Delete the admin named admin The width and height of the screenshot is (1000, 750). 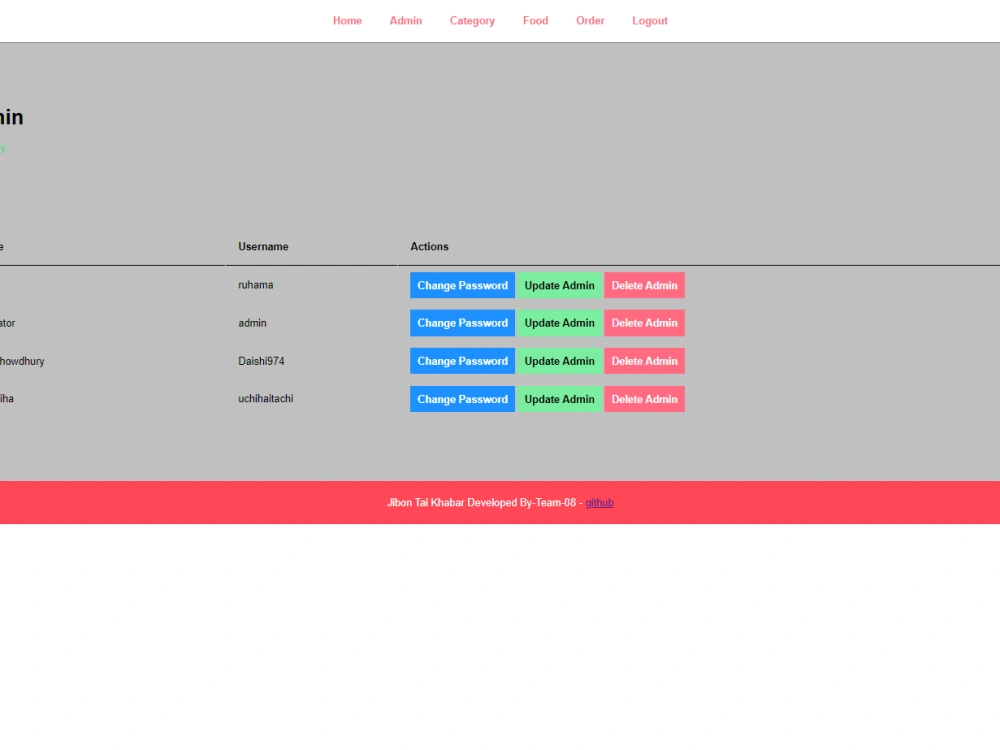point(644,323)
